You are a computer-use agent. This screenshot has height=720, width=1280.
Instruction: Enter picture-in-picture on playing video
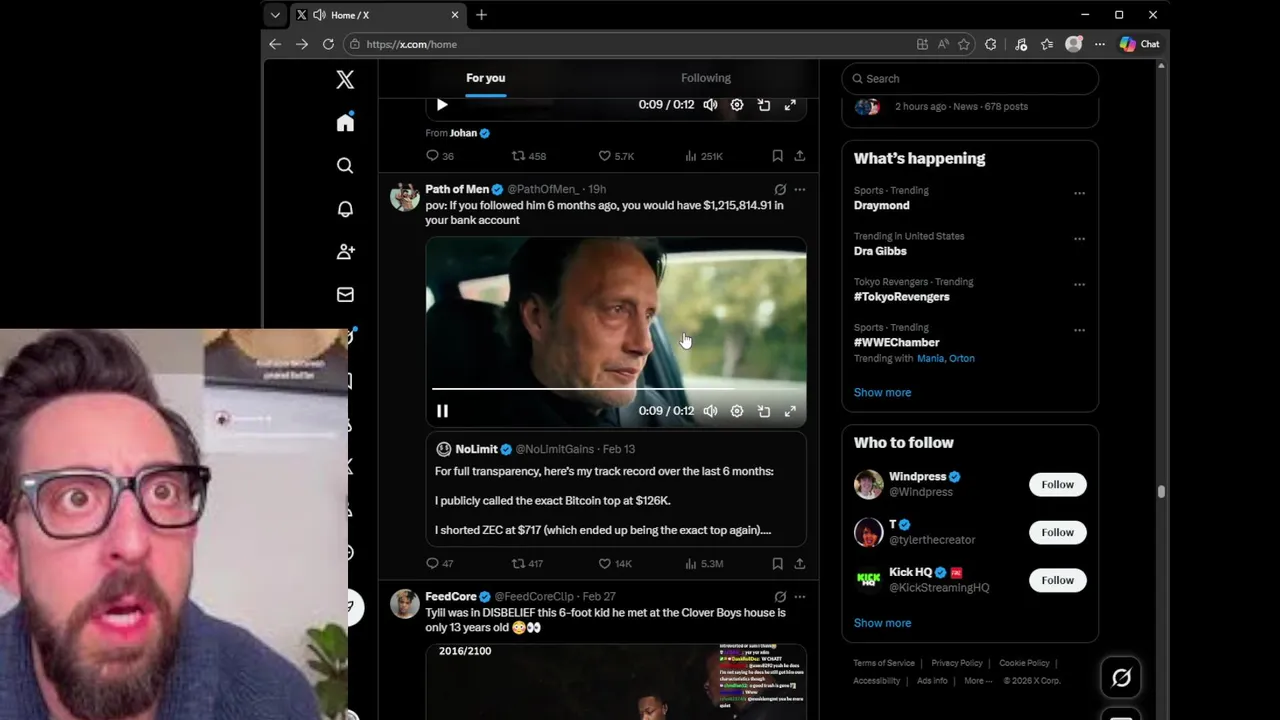click(764, 411)
